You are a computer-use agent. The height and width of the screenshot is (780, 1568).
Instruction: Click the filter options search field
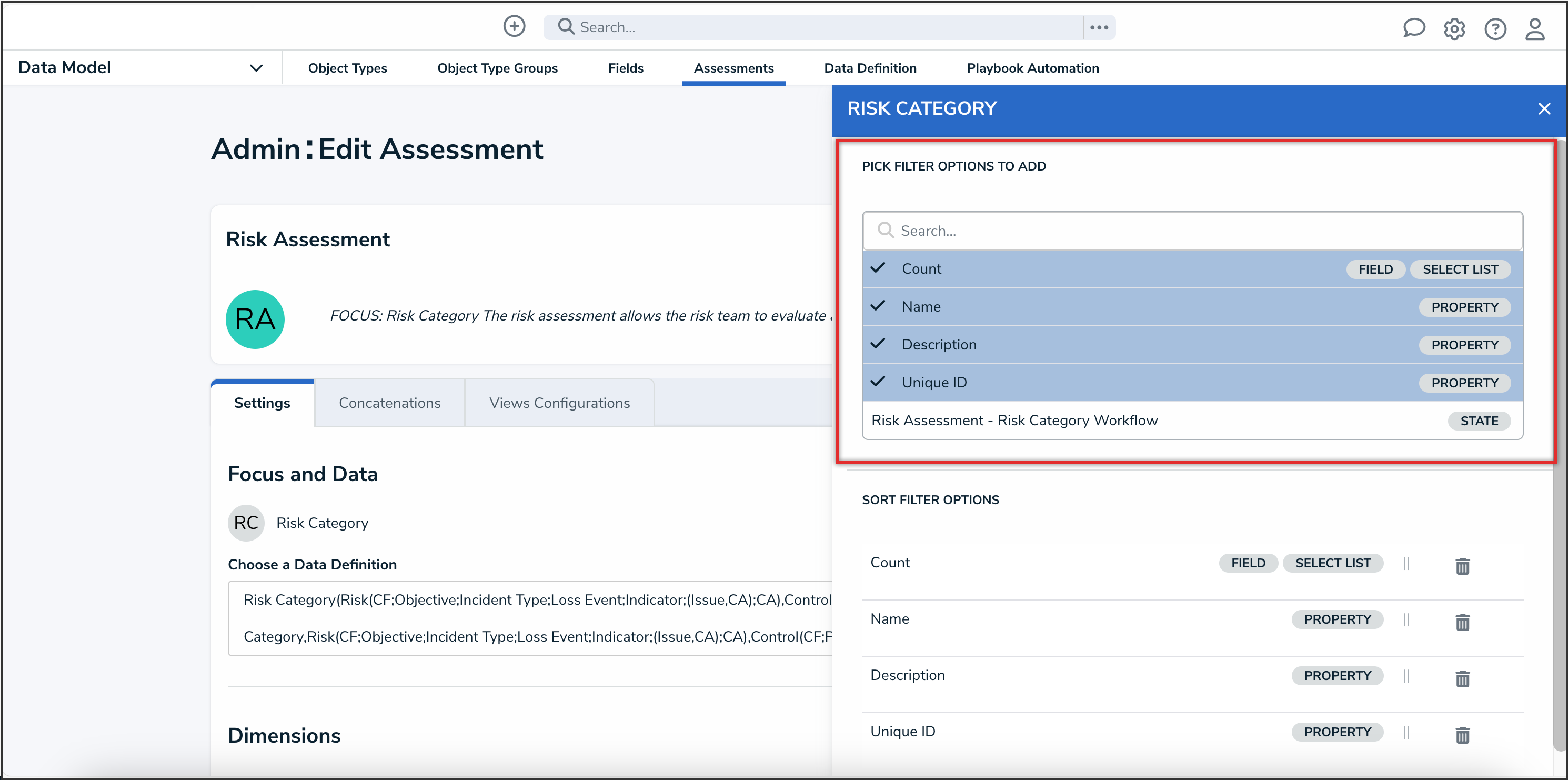point(1192,231)
